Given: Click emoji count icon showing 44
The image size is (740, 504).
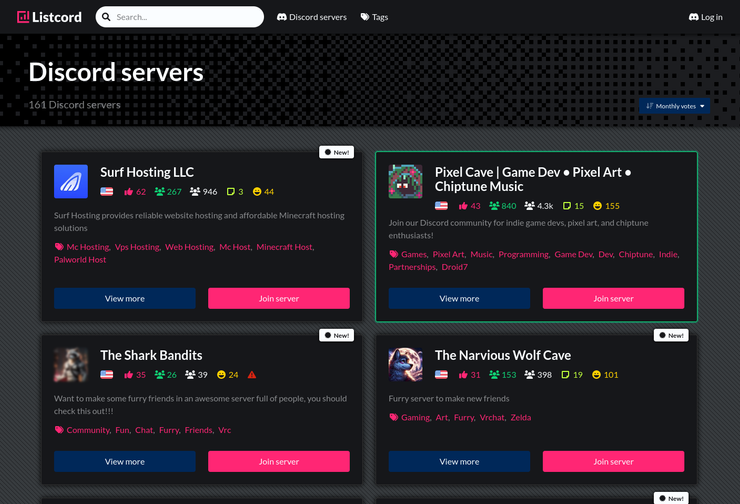Looking at the screenshot, I should click(x=257, y=192).
